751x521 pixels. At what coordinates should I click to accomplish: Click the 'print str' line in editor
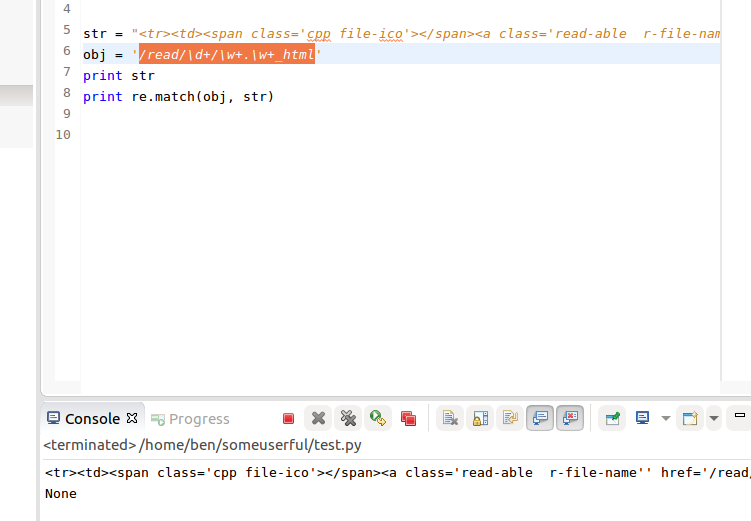point(119,76)
